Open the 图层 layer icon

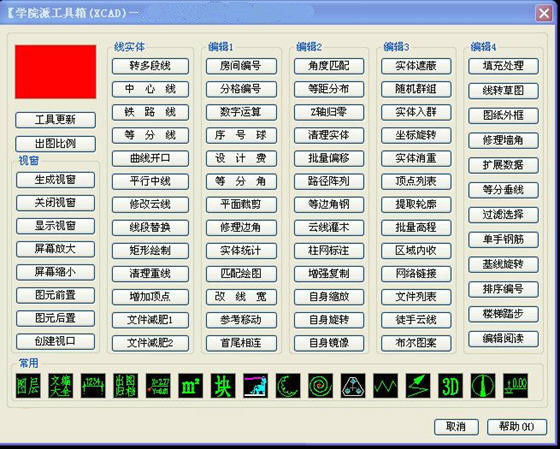(28, 386)
